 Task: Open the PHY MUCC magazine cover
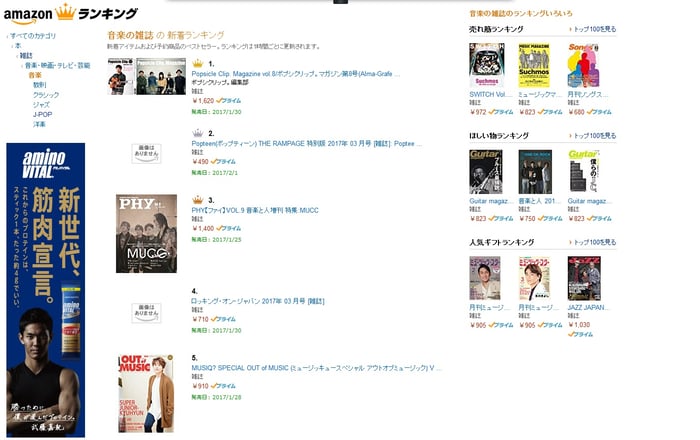146,233
